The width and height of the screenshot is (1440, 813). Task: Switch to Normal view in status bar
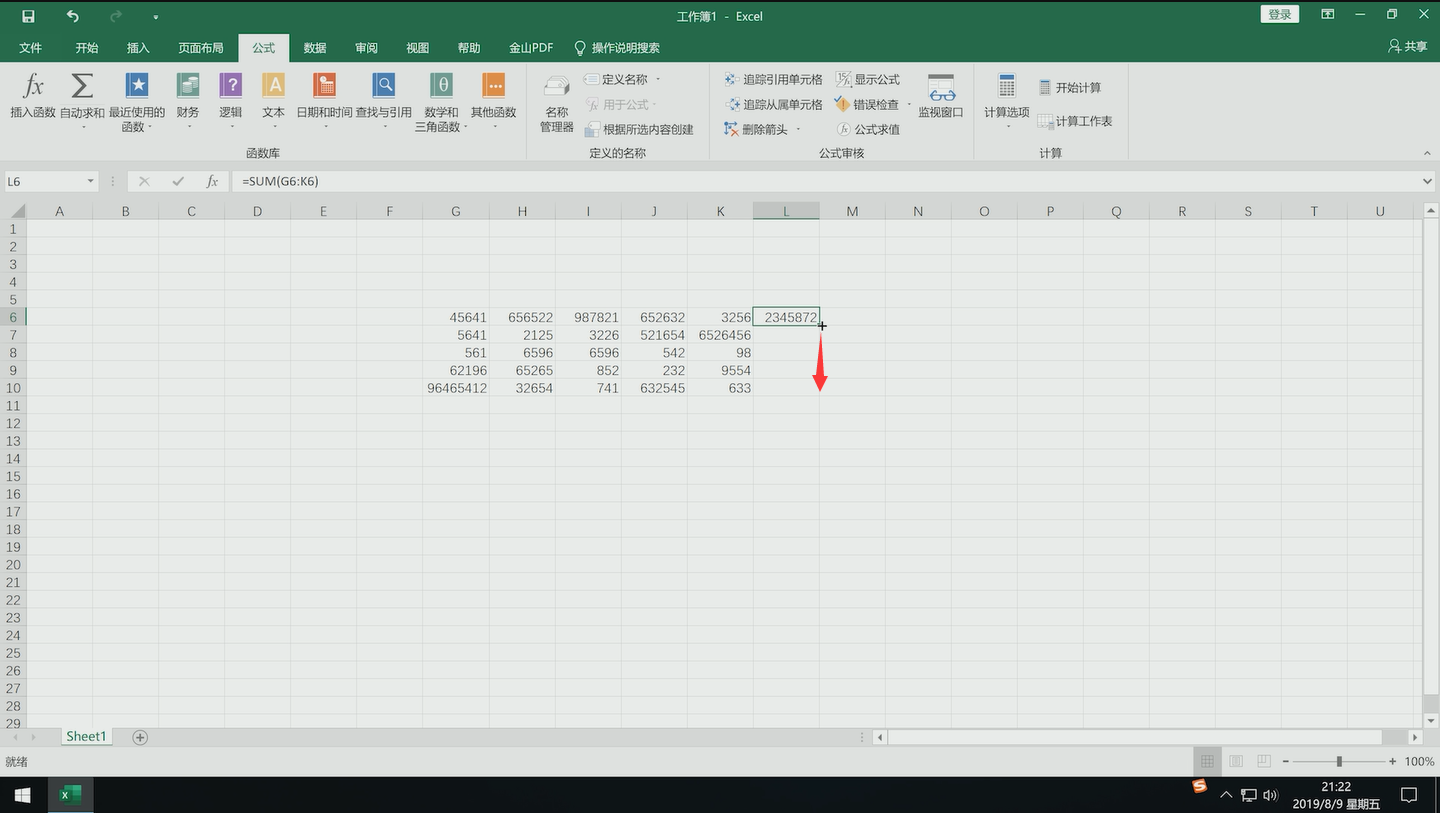(1207, 762)
